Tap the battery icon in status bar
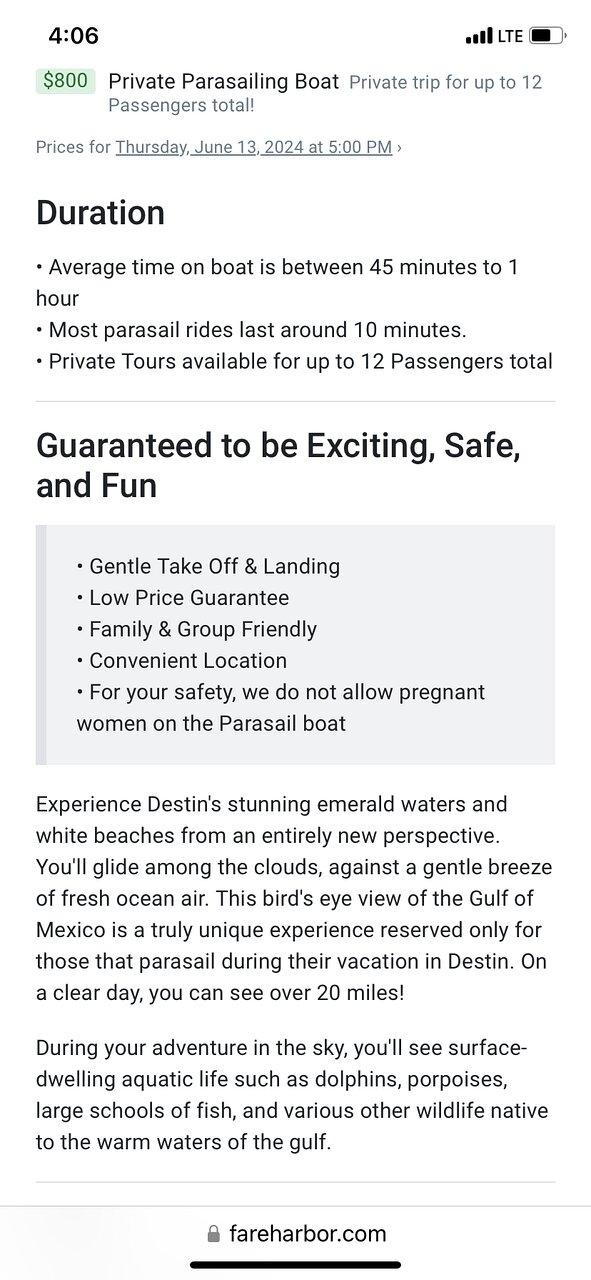The width and height of the screenshot is (591, 1280). 547,36
